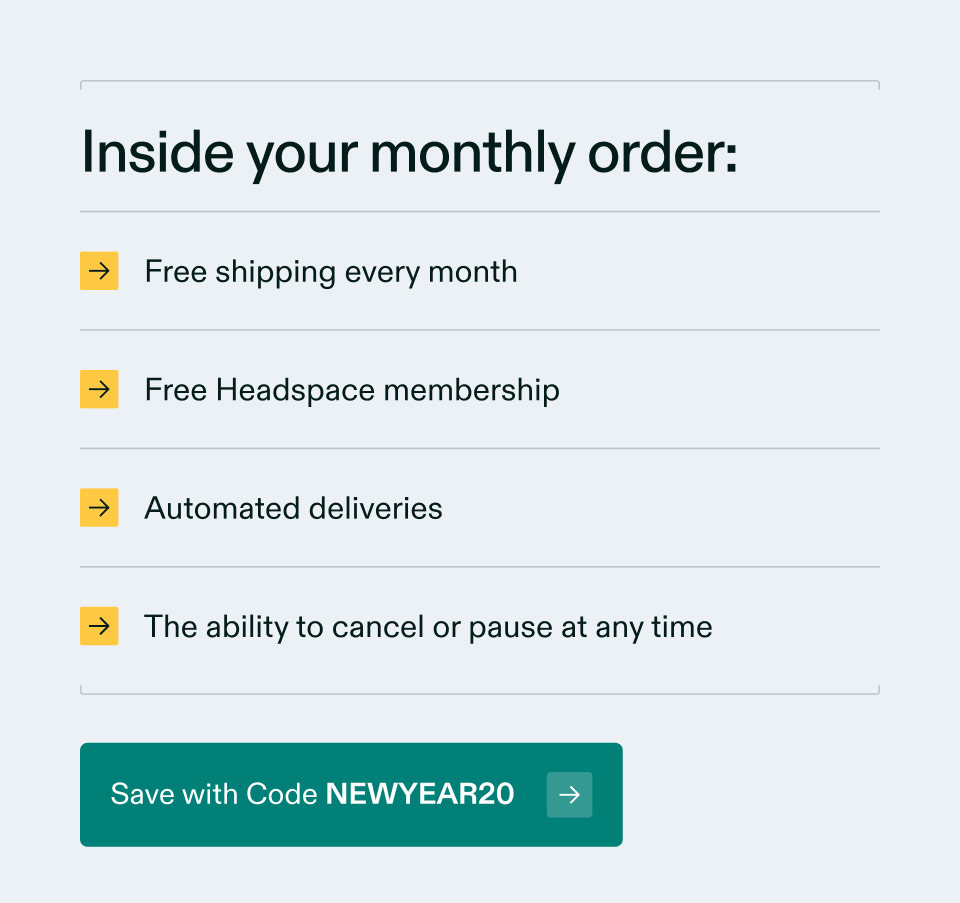Screen dimensions: 960x903
Task: Expand the Free shipping row with its arrow
Action: point(99,271)
